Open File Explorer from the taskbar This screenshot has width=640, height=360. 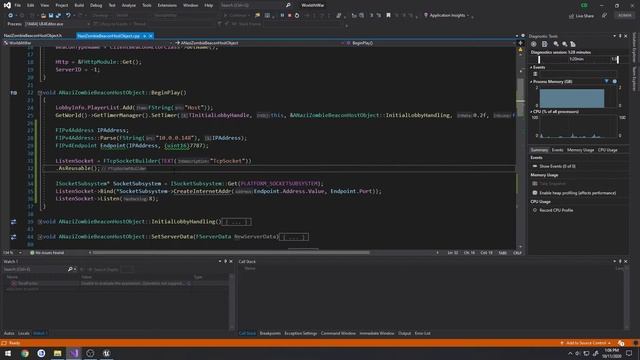point(58,353)
